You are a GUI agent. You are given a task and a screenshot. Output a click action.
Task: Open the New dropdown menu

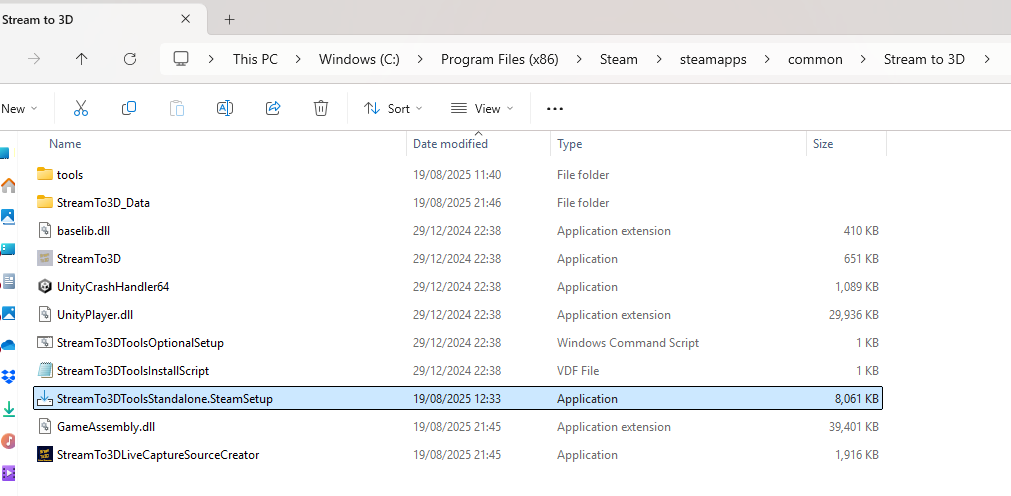[x=19, y=108]
